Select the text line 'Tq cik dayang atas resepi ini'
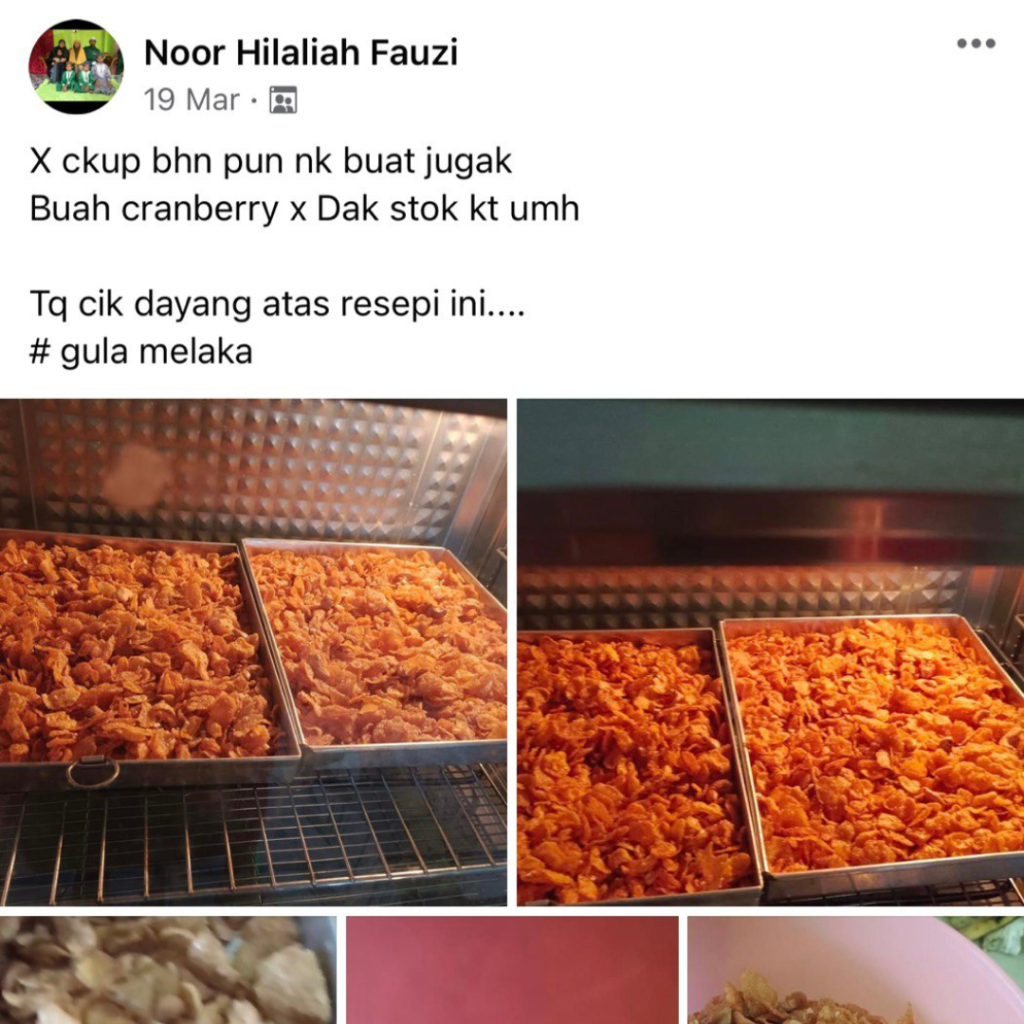Image resolution: width=1024 pixels, height=1024 pixels. coord(277,304)
